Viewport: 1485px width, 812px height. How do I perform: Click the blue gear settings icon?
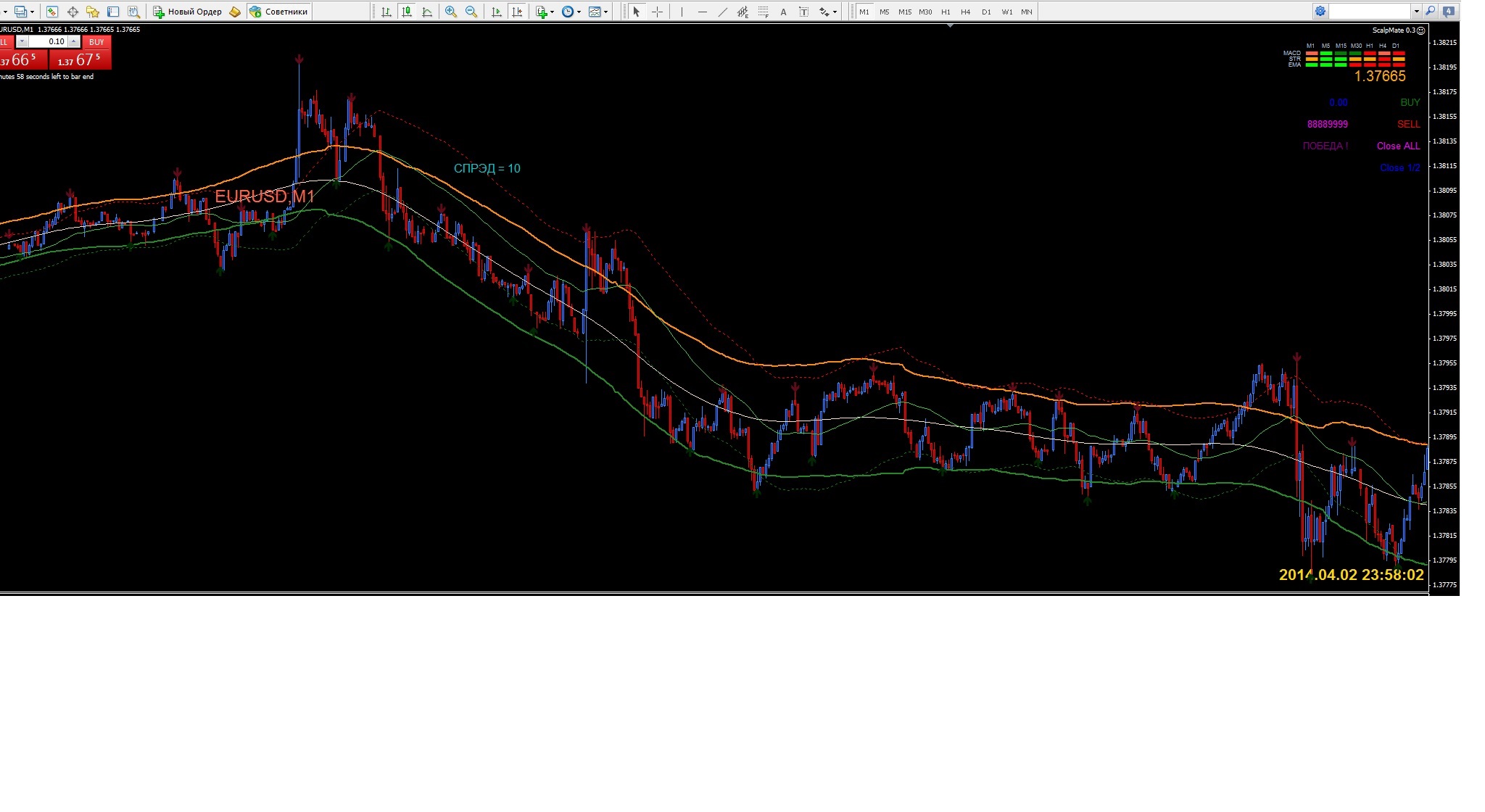point(1320,11)
